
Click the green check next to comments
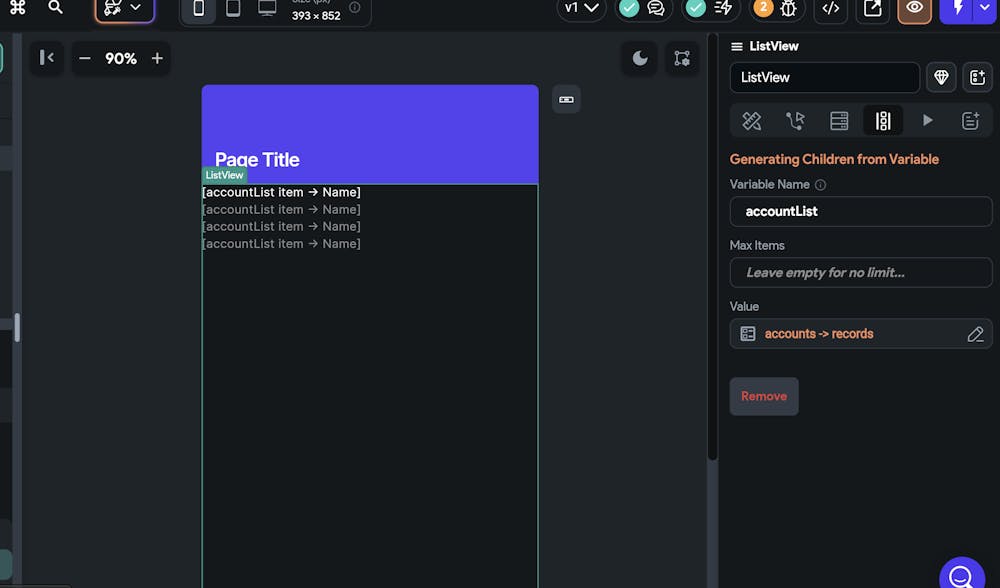[629, 8]
